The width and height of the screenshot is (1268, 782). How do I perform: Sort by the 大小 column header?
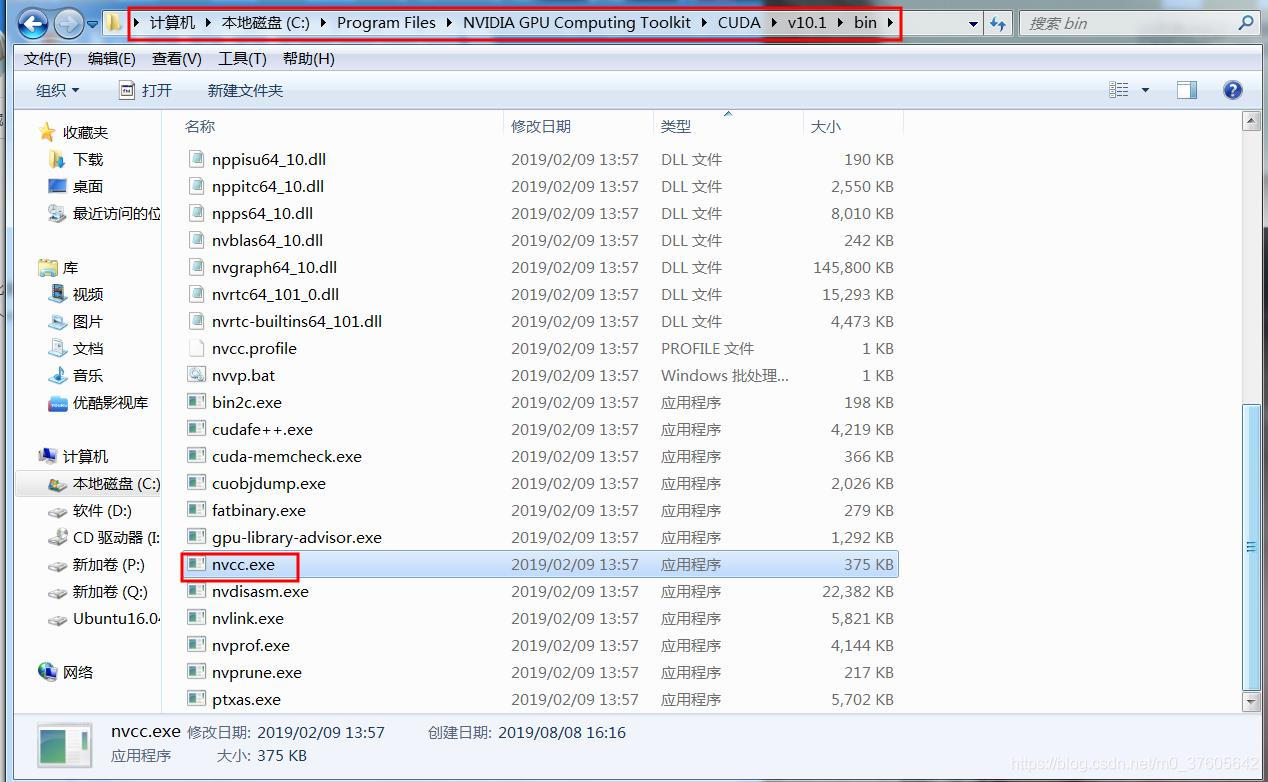tap(825, 126)
